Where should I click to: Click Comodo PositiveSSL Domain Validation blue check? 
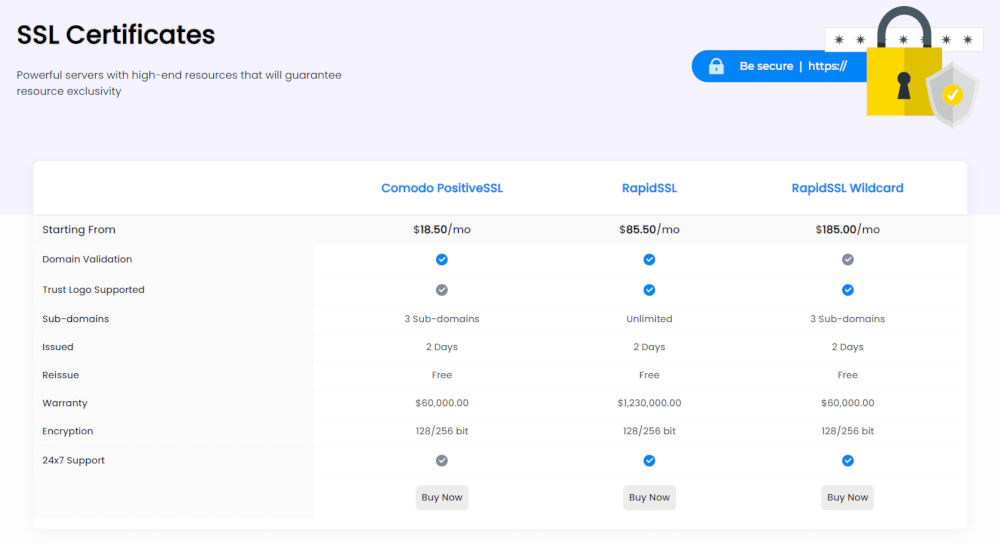(442, 260)
